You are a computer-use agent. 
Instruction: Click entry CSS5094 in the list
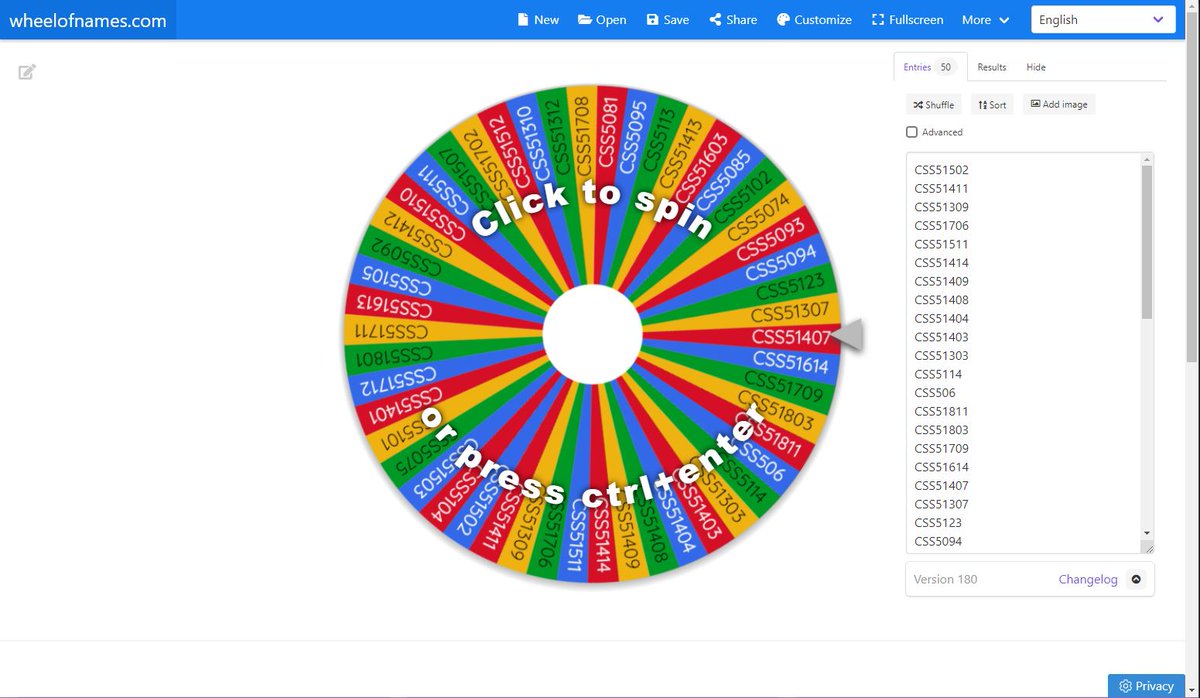point(938,541)
